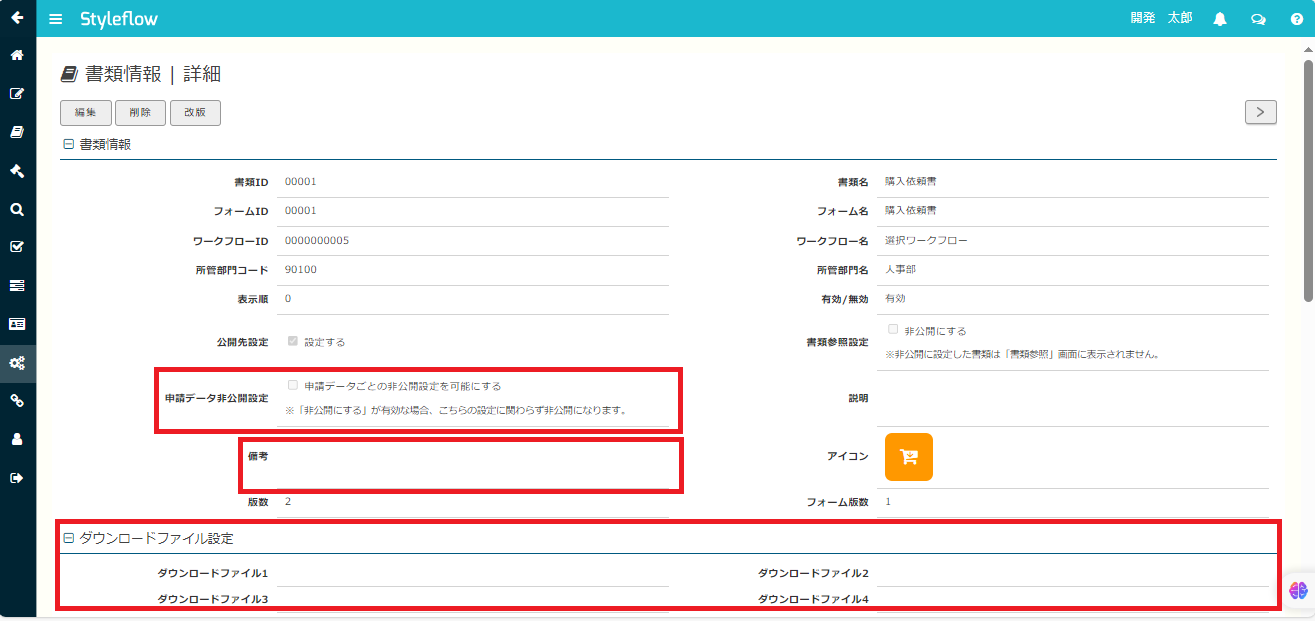Click the 選択ワークフロー value
1315x621 pixels.
pyautogui.click(x=927, y=240)
